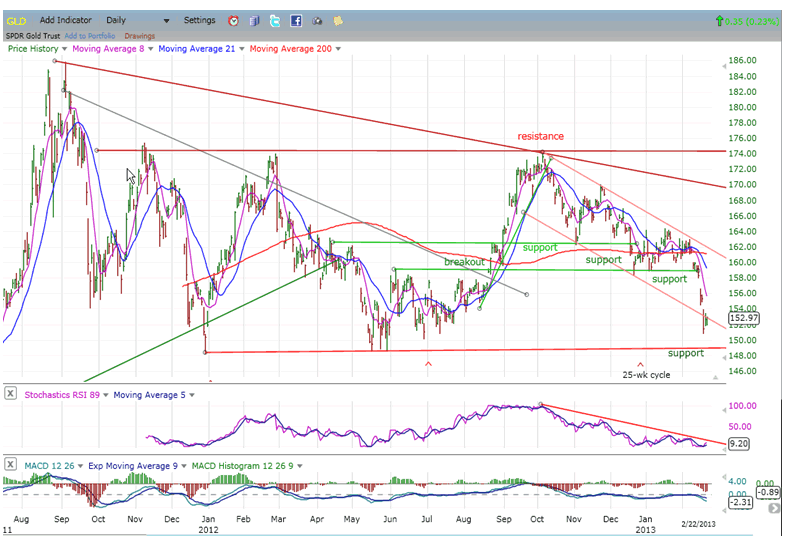Click the 2/22/2013 date label
Viewport: 786px width, 537px height.
click(698, 524)
